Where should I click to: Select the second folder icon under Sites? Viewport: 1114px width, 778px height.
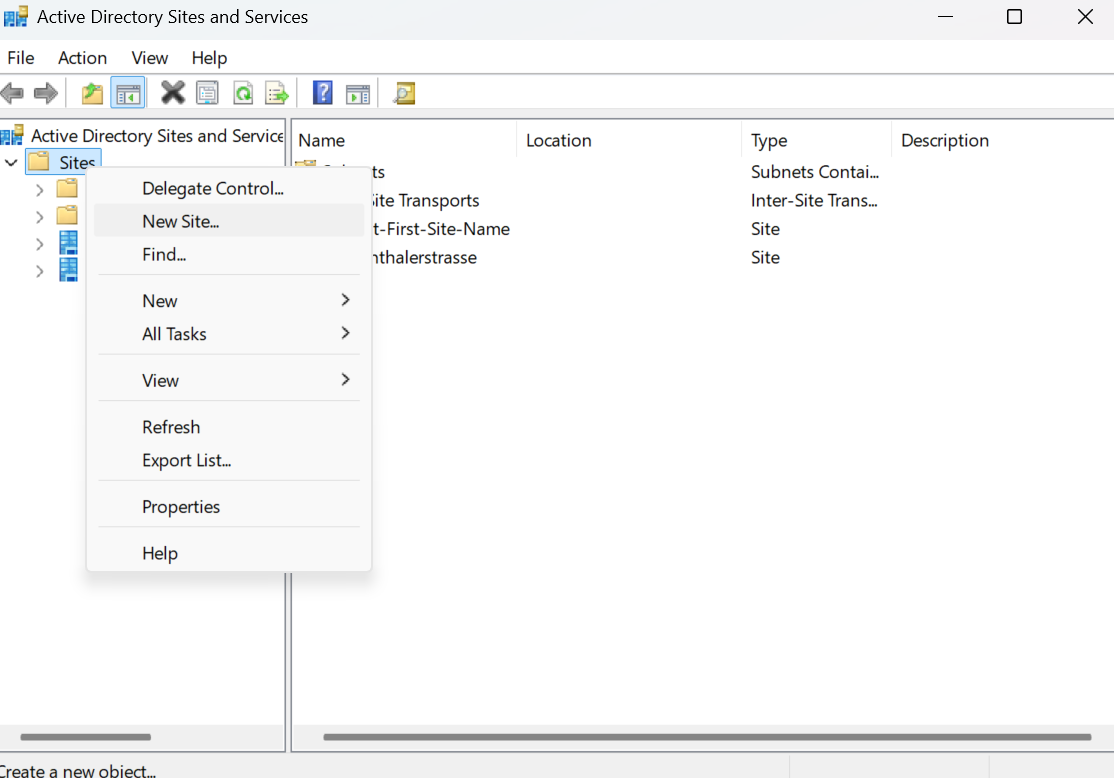pyautogui.click(x=67, y=215)
